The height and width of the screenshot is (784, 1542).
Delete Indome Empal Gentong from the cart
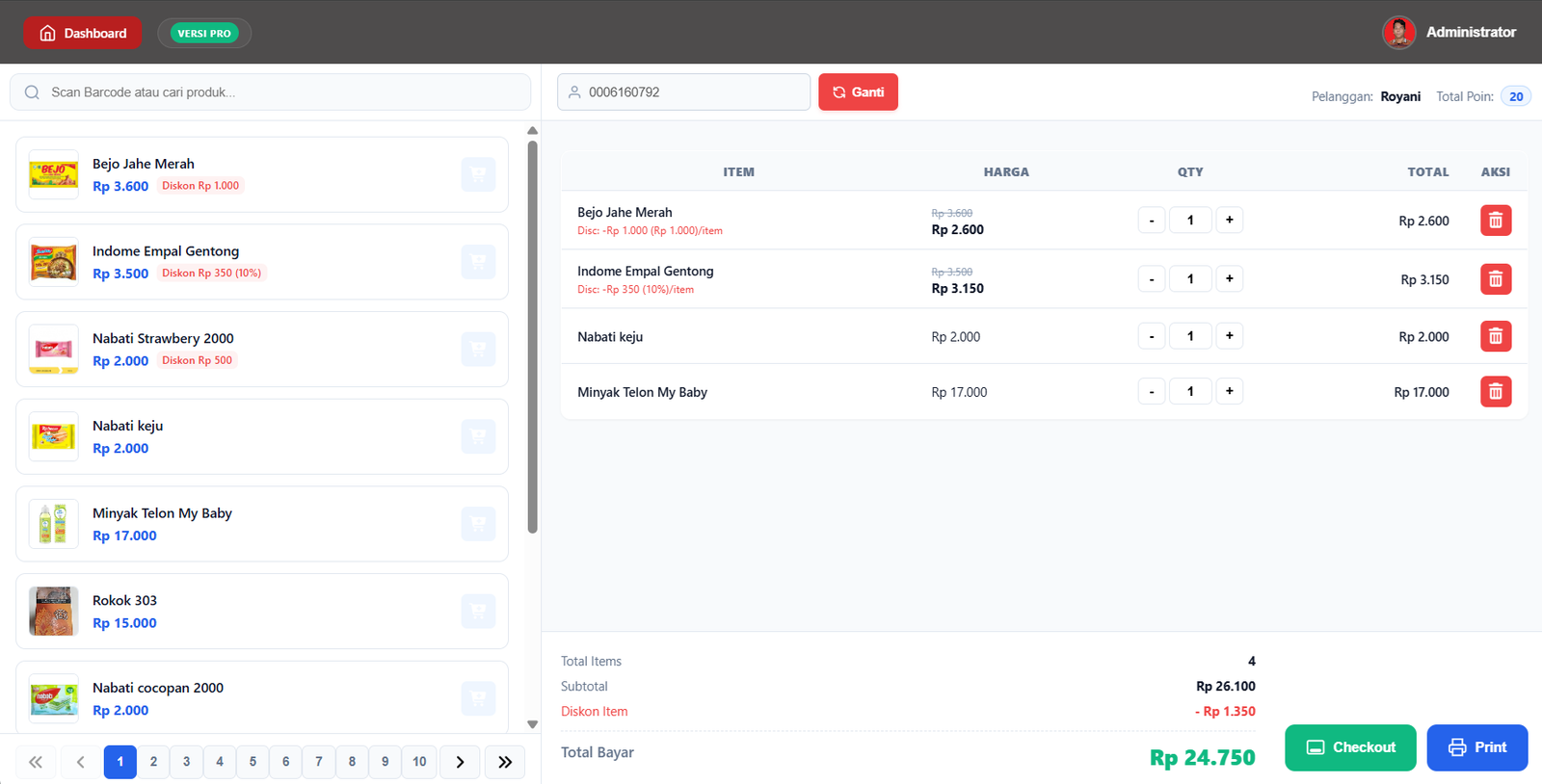tap(1496, 279)
